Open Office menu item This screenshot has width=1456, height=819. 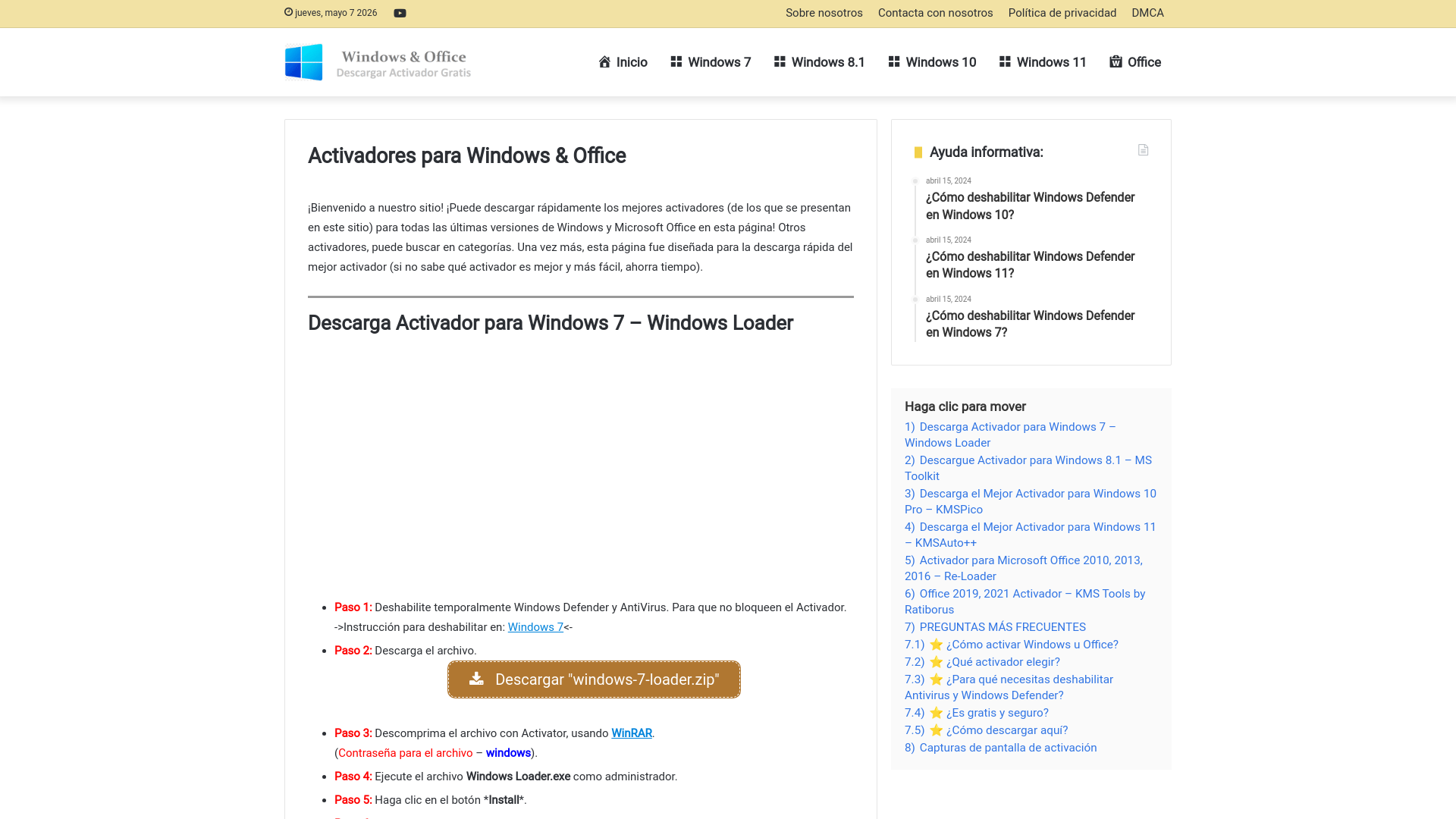1135,62
